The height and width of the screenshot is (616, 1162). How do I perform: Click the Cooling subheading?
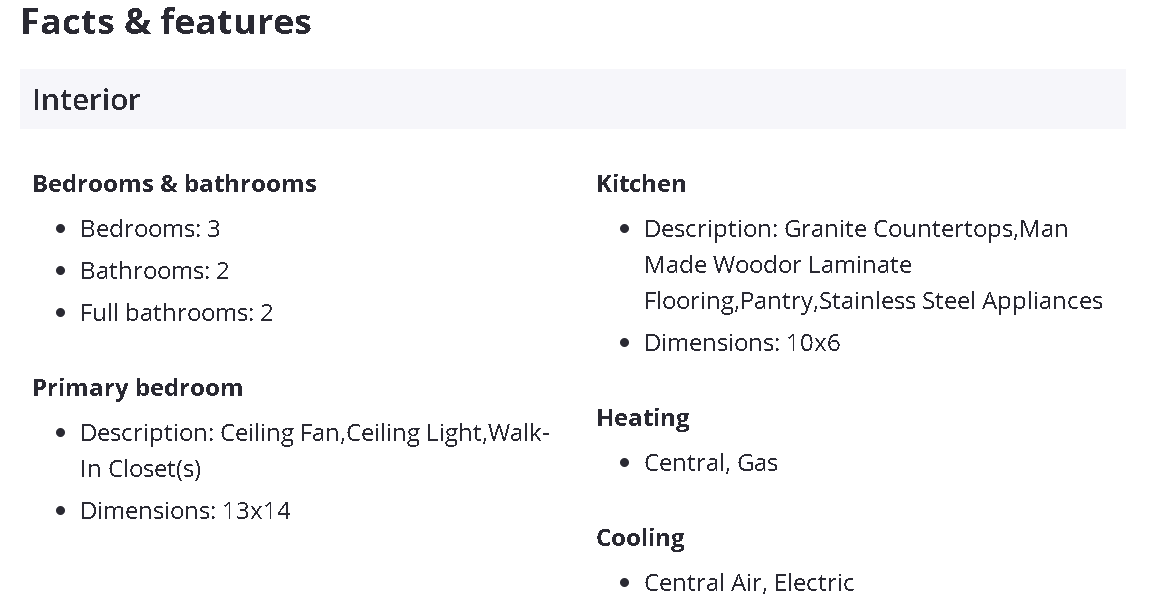coord(640,538)
